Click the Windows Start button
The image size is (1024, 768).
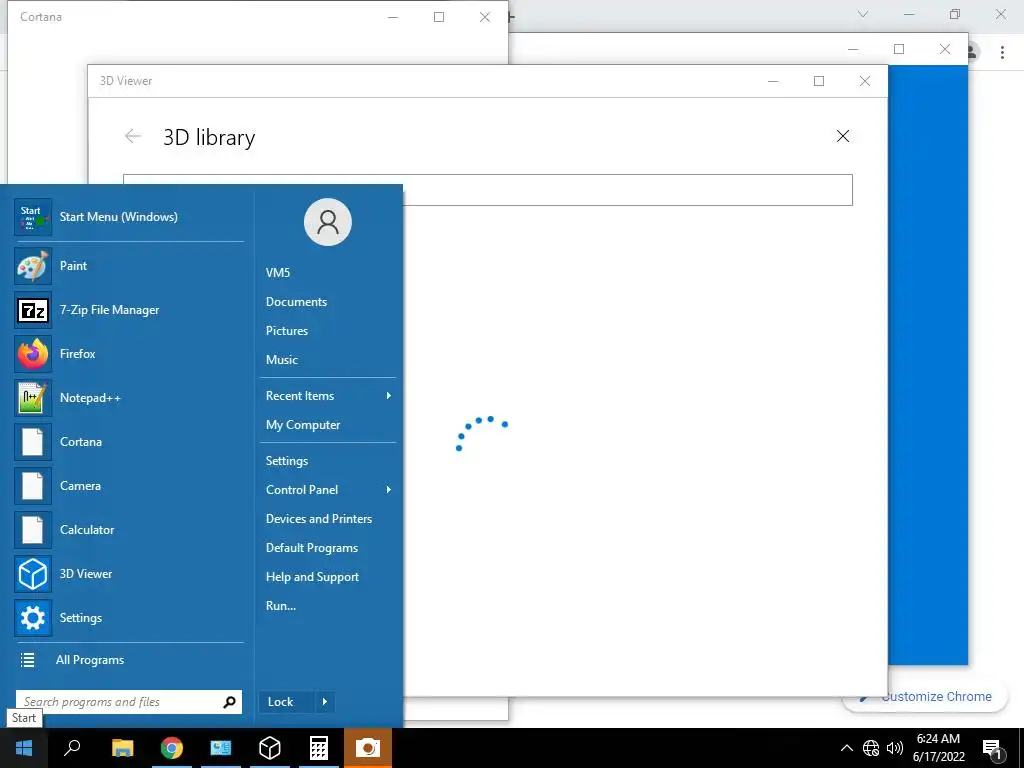pos(24,748)
